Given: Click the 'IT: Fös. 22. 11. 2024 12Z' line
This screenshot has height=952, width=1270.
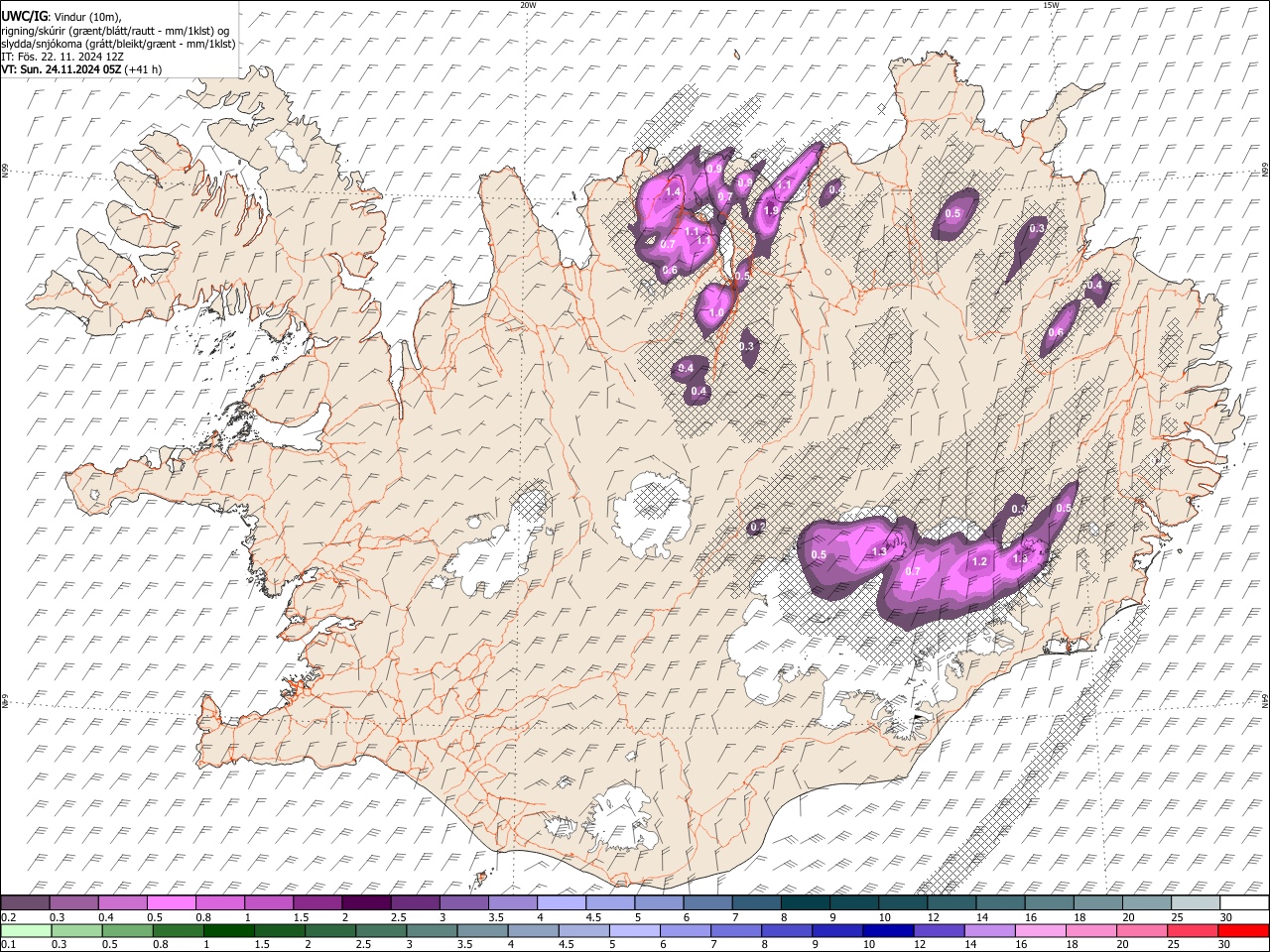Looking at the screenshot, I should tap(63, 57).
